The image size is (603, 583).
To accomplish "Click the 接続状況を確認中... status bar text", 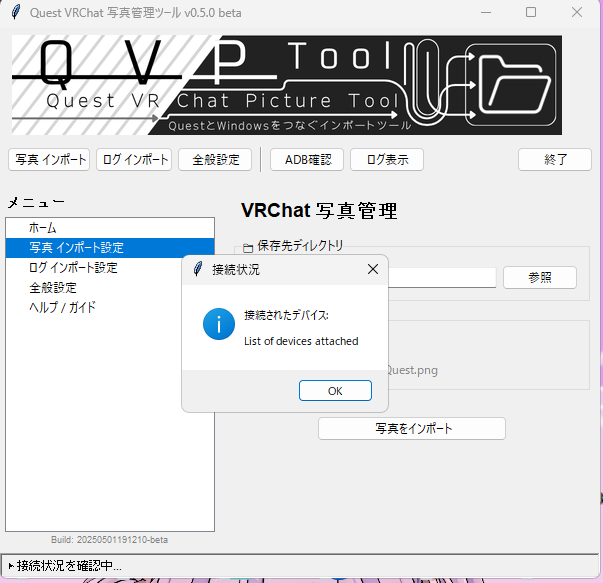I will (x=69, y=566).
